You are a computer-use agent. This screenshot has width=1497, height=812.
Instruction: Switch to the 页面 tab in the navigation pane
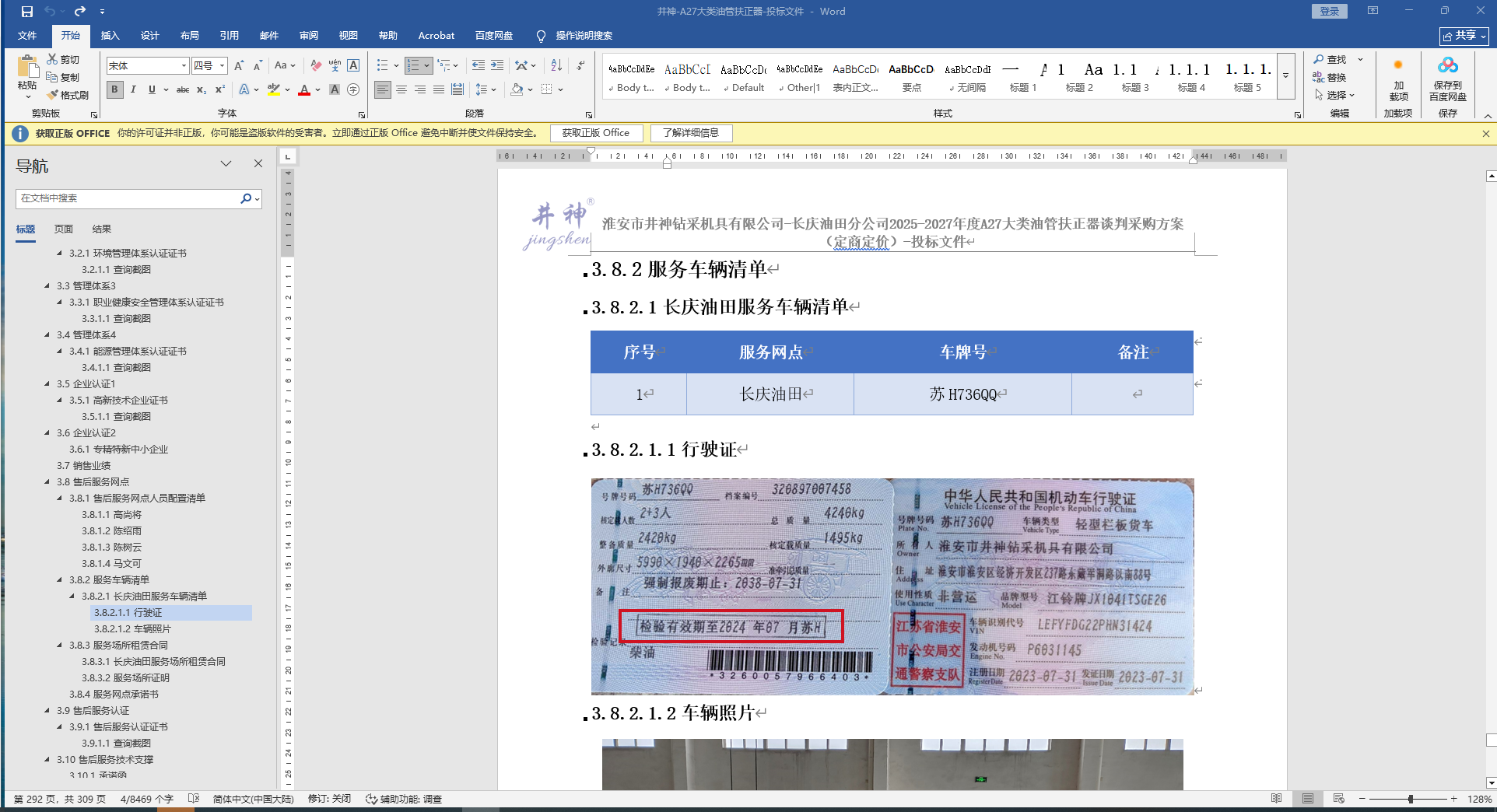pyautogui.click(x=64, y=229)
